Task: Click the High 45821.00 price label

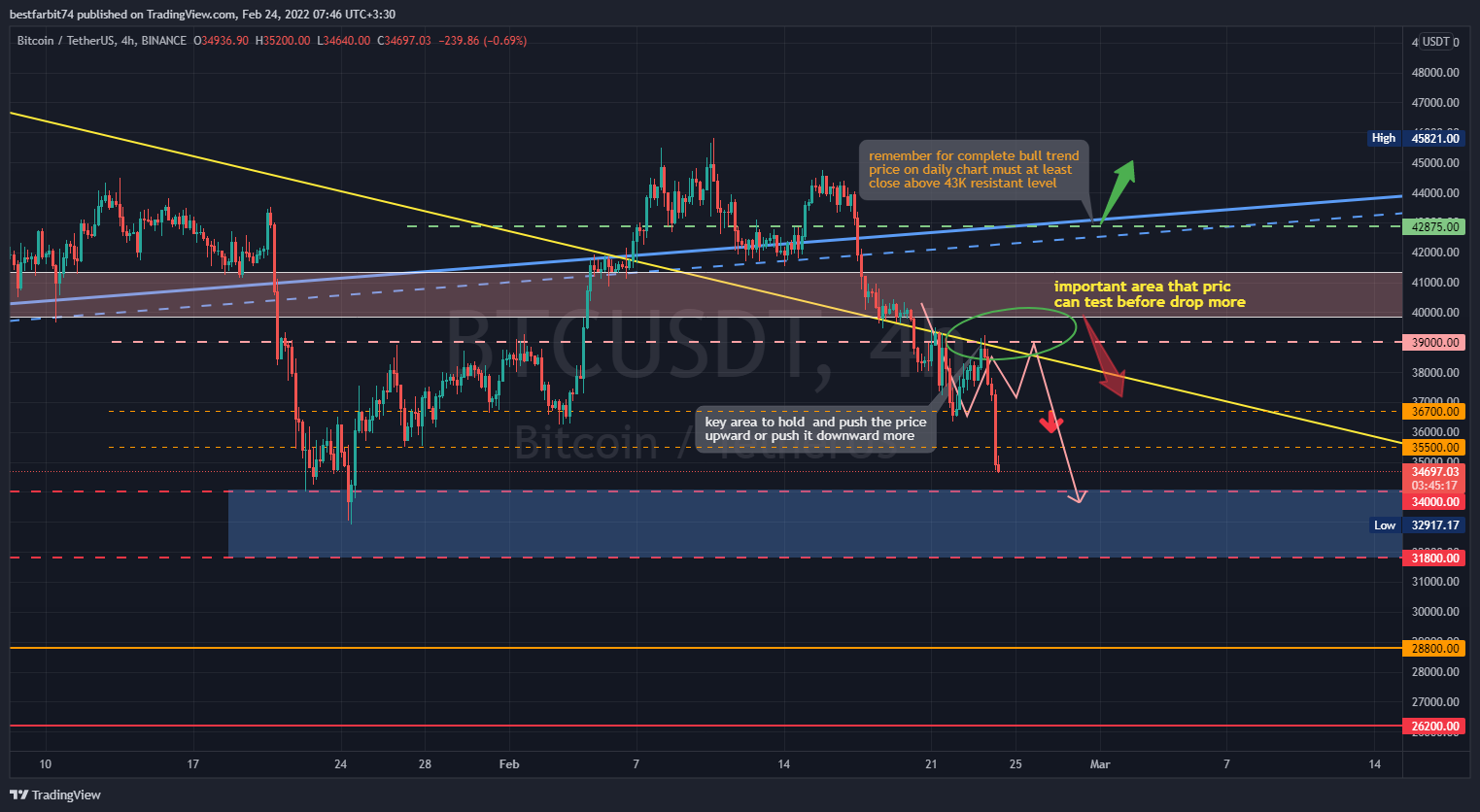Action: coord(1415,138)
